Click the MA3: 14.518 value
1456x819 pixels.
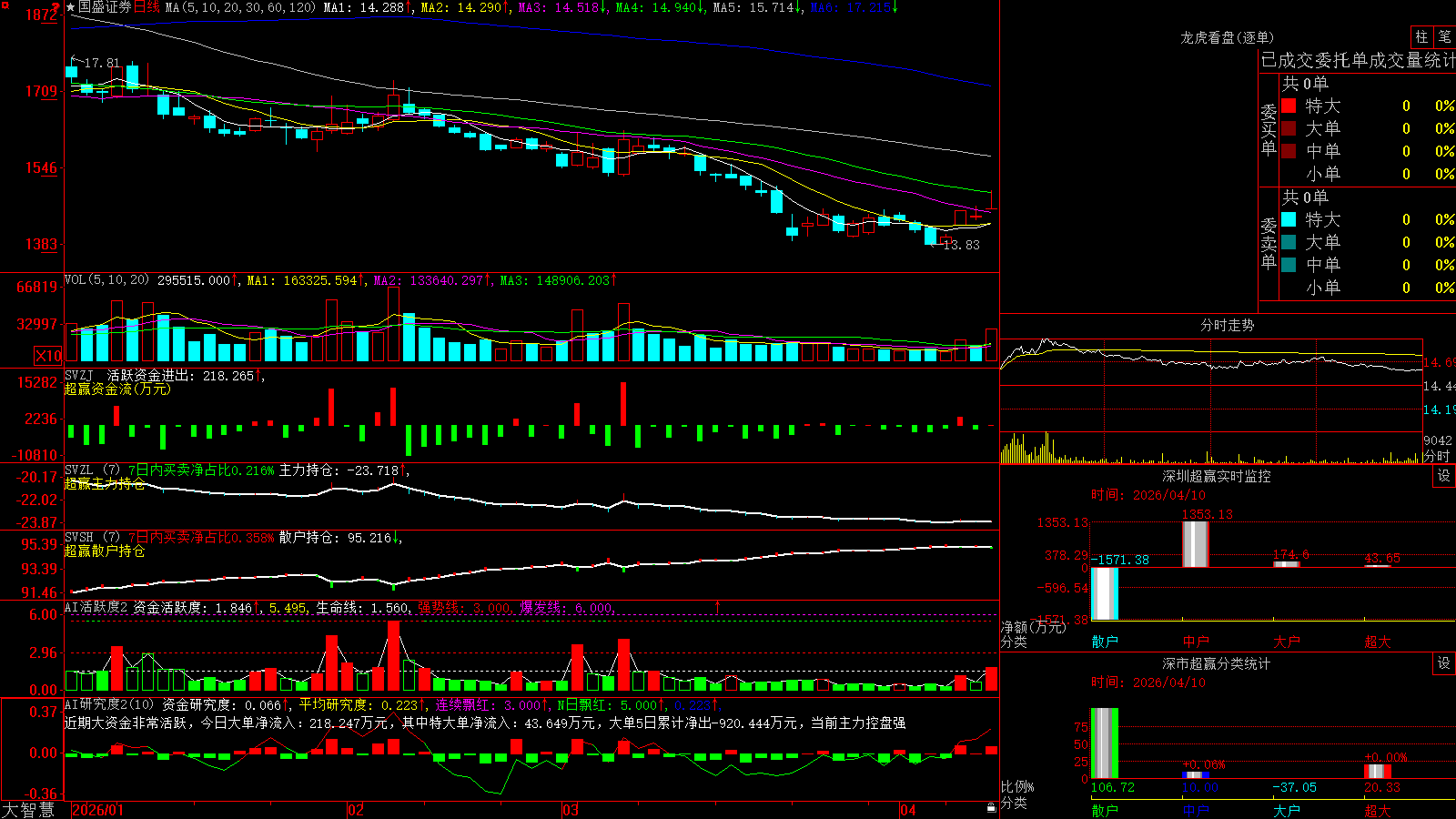pos(559,7)
